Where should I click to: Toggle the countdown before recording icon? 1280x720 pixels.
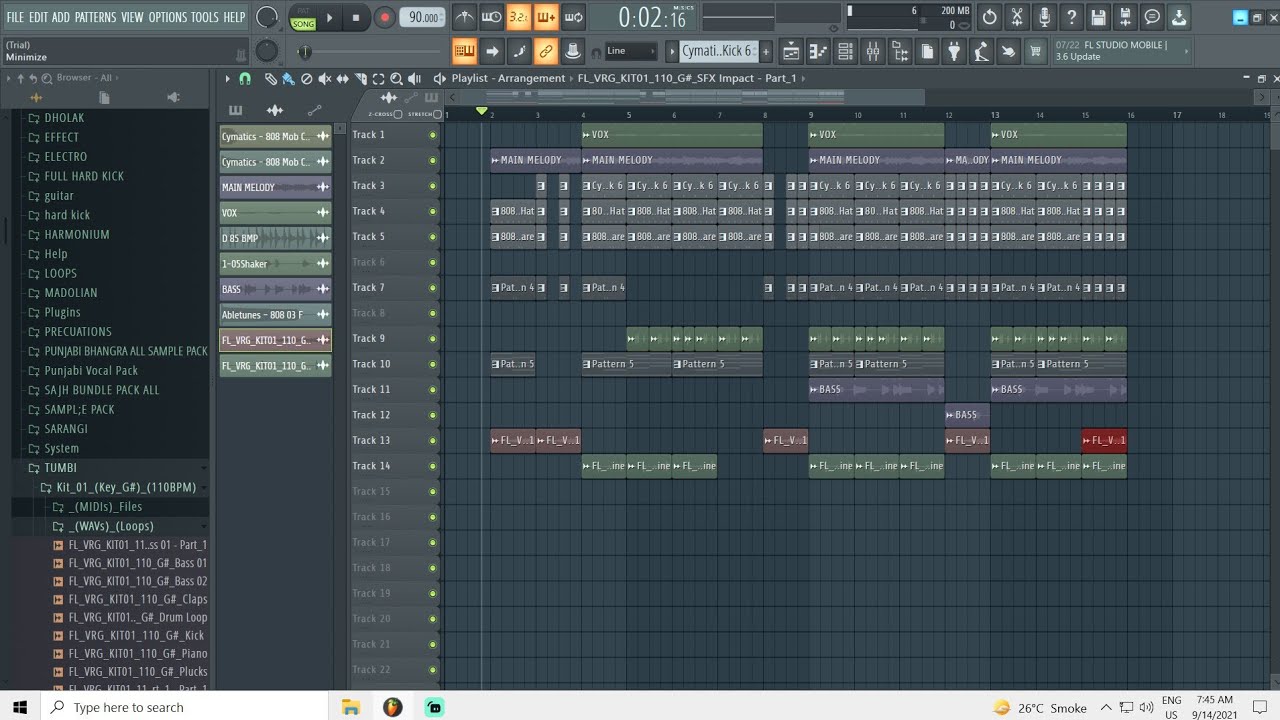(518, 17)
